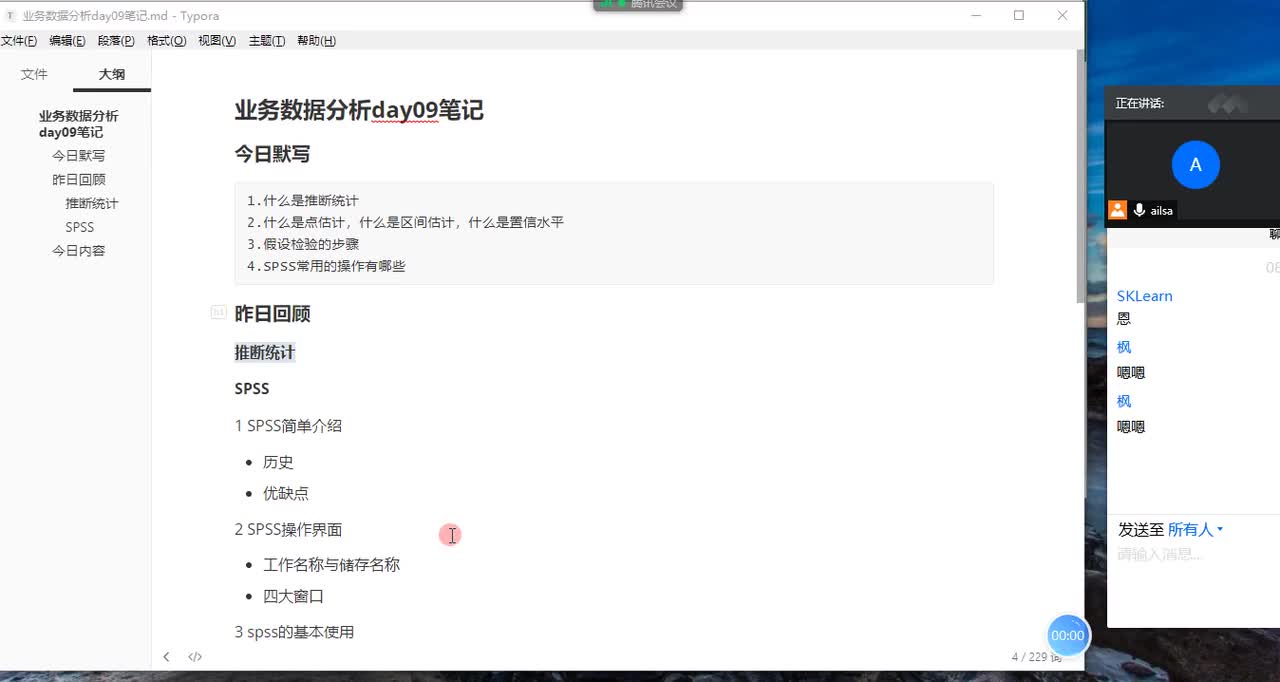Click the bullet item 历史

pyautogui.click(x=278, y=462)
